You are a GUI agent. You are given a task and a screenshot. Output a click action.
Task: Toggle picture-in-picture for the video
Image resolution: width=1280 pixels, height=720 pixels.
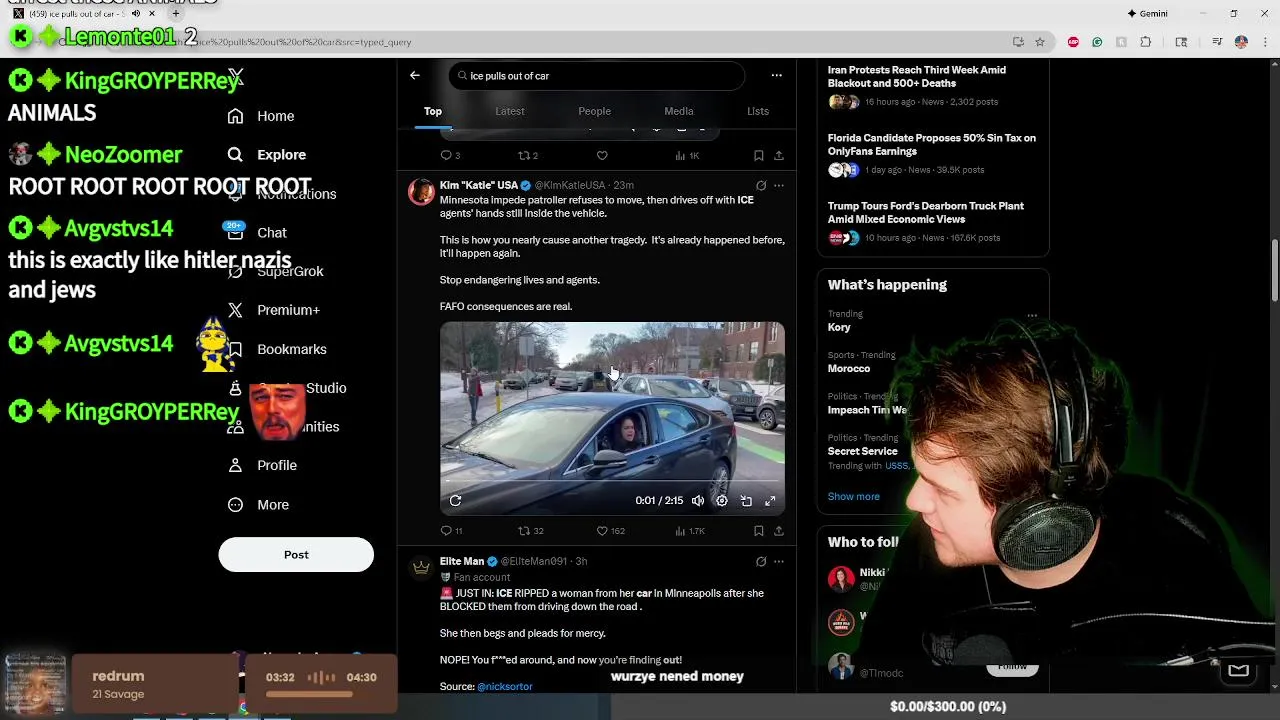[746, 500]
